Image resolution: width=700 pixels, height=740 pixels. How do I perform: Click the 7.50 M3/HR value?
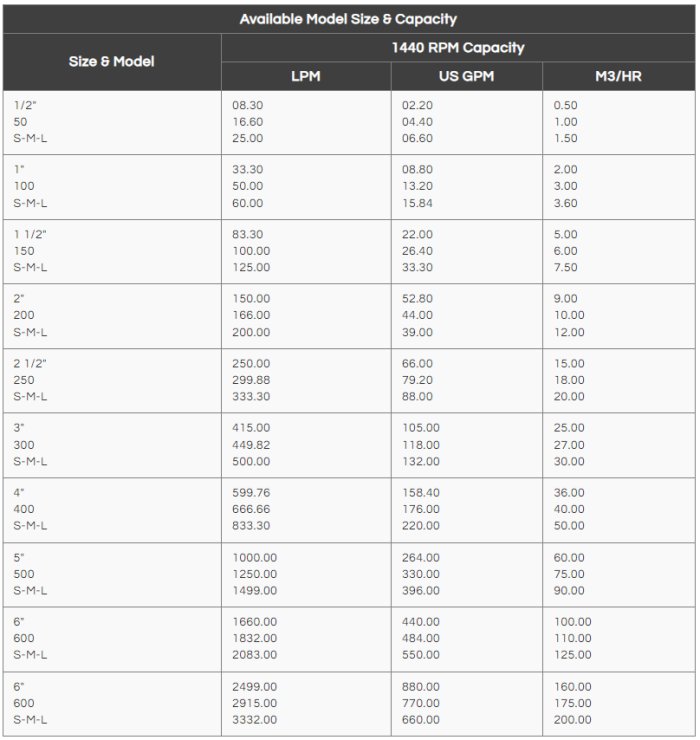tap(566, 267)
